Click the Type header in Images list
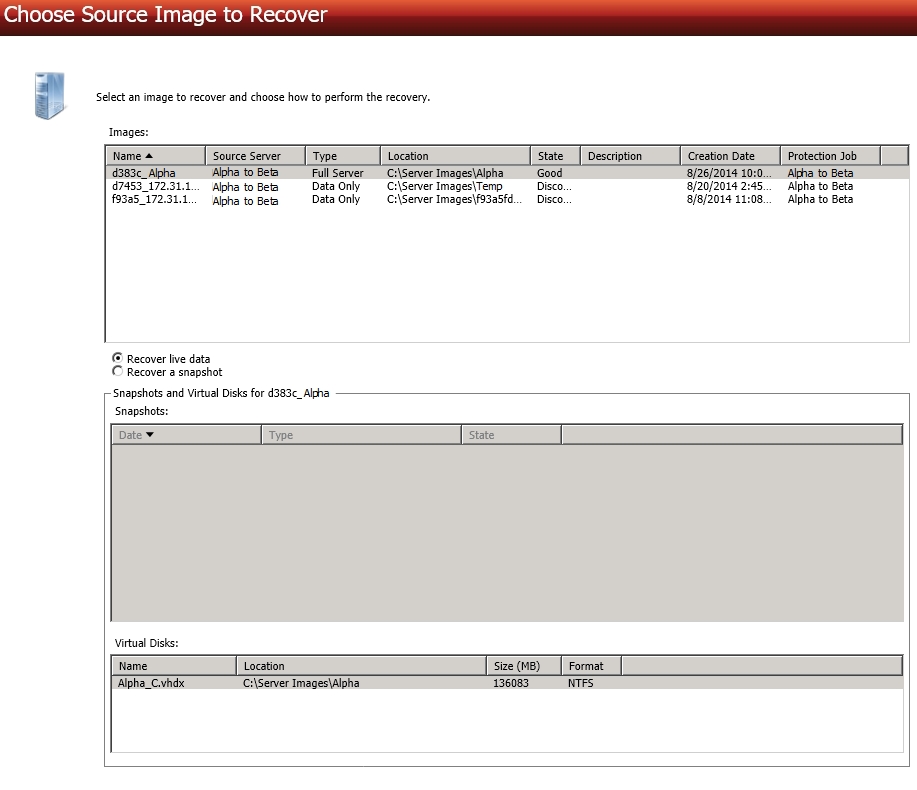This screenshot has width=917, height=790. pos(342,156)
